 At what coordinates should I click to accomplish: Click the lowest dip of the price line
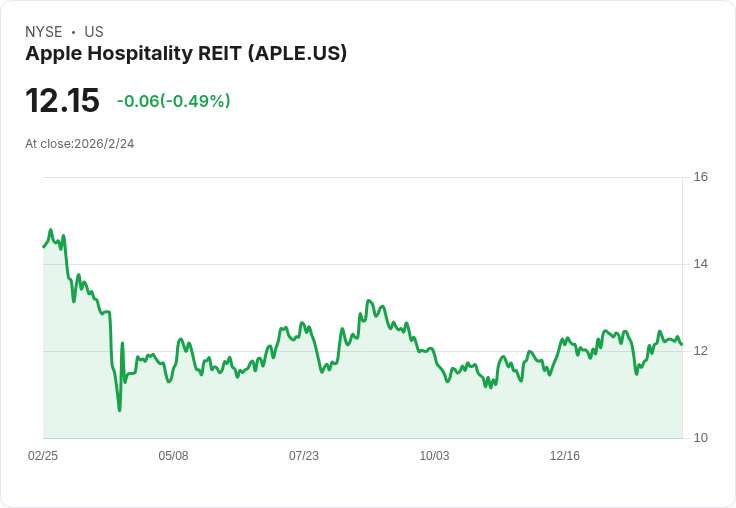(119, 410)
